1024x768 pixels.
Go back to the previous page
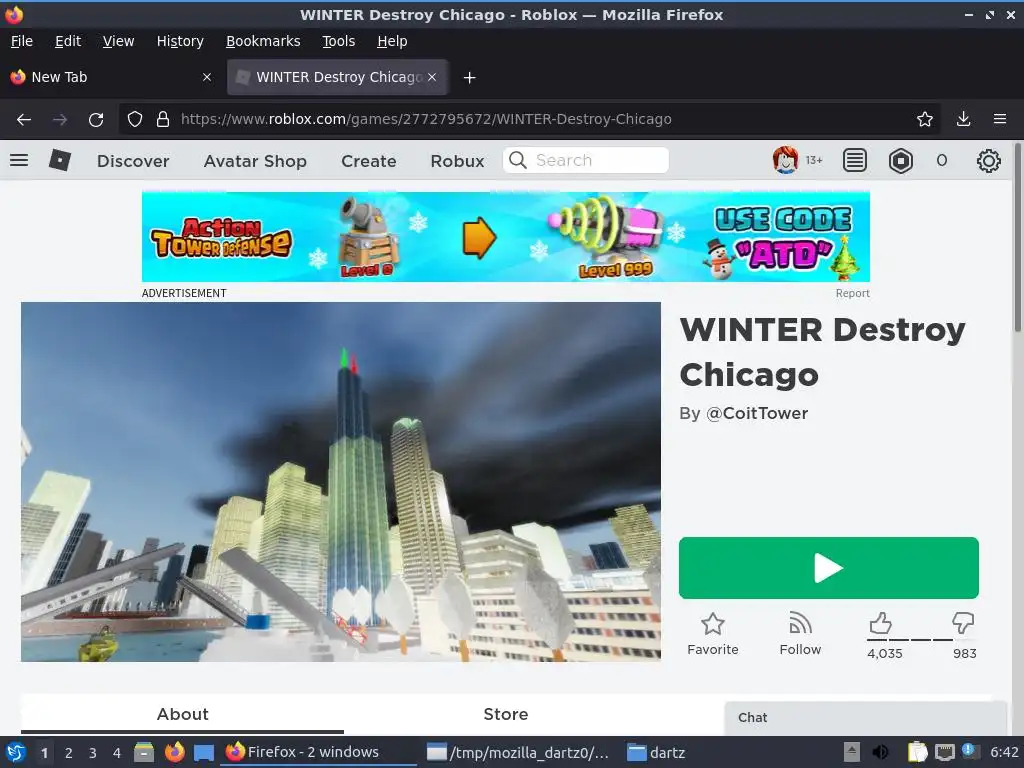pos(24,120)
